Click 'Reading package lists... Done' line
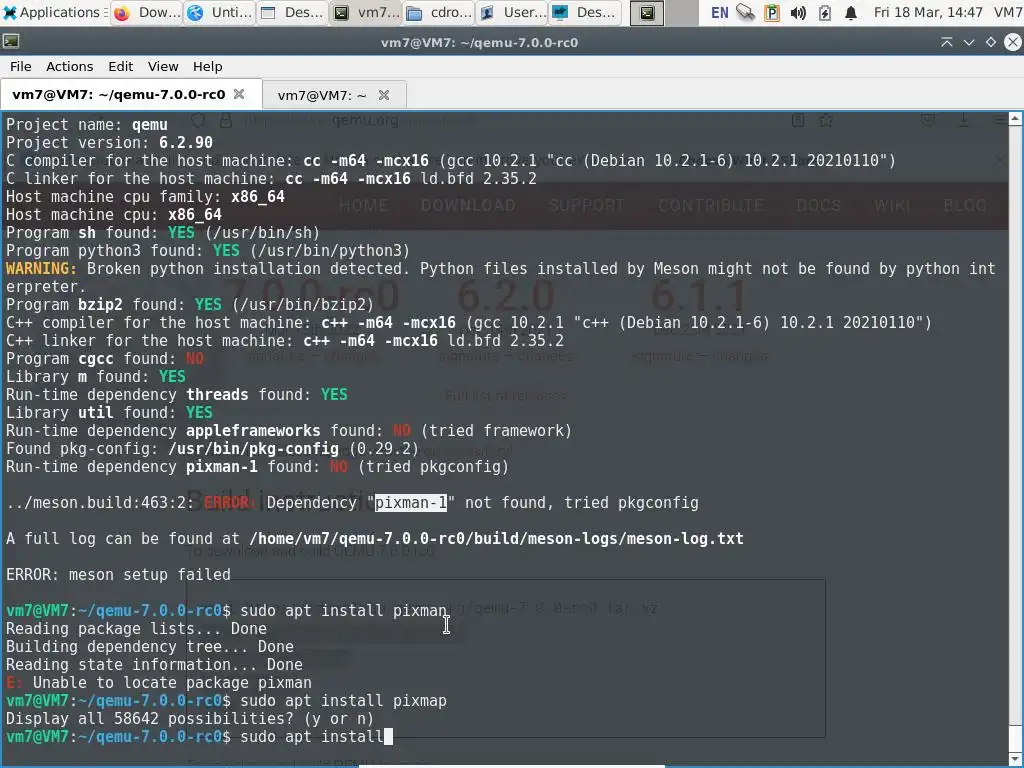The image size is (1024, 768). click(136, 629)
